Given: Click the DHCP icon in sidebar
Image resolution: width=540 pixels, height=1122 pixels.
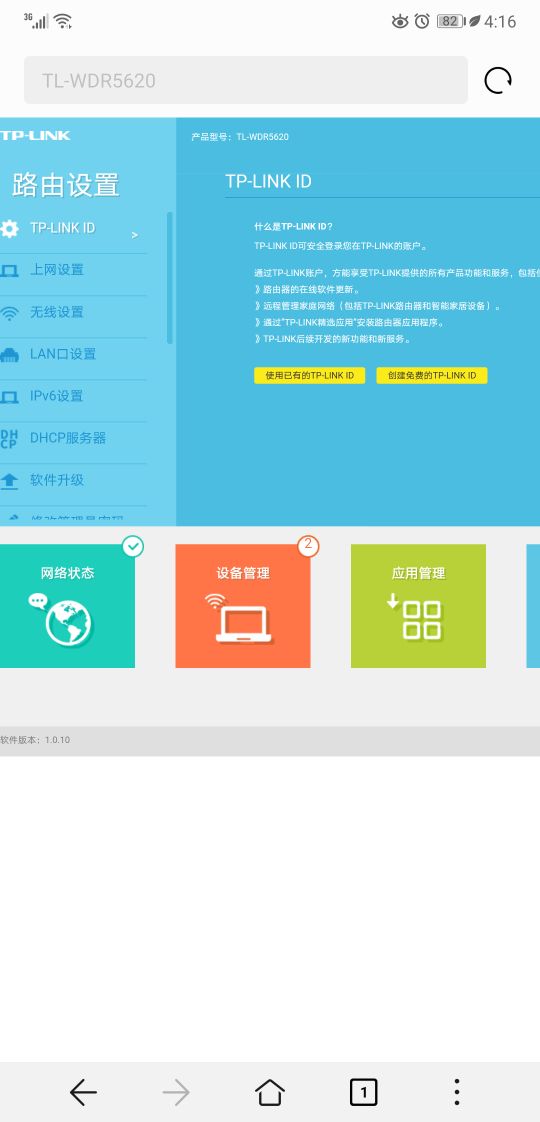Looking at the screenshot, I should pyautogui.click(x=9, y=439).
